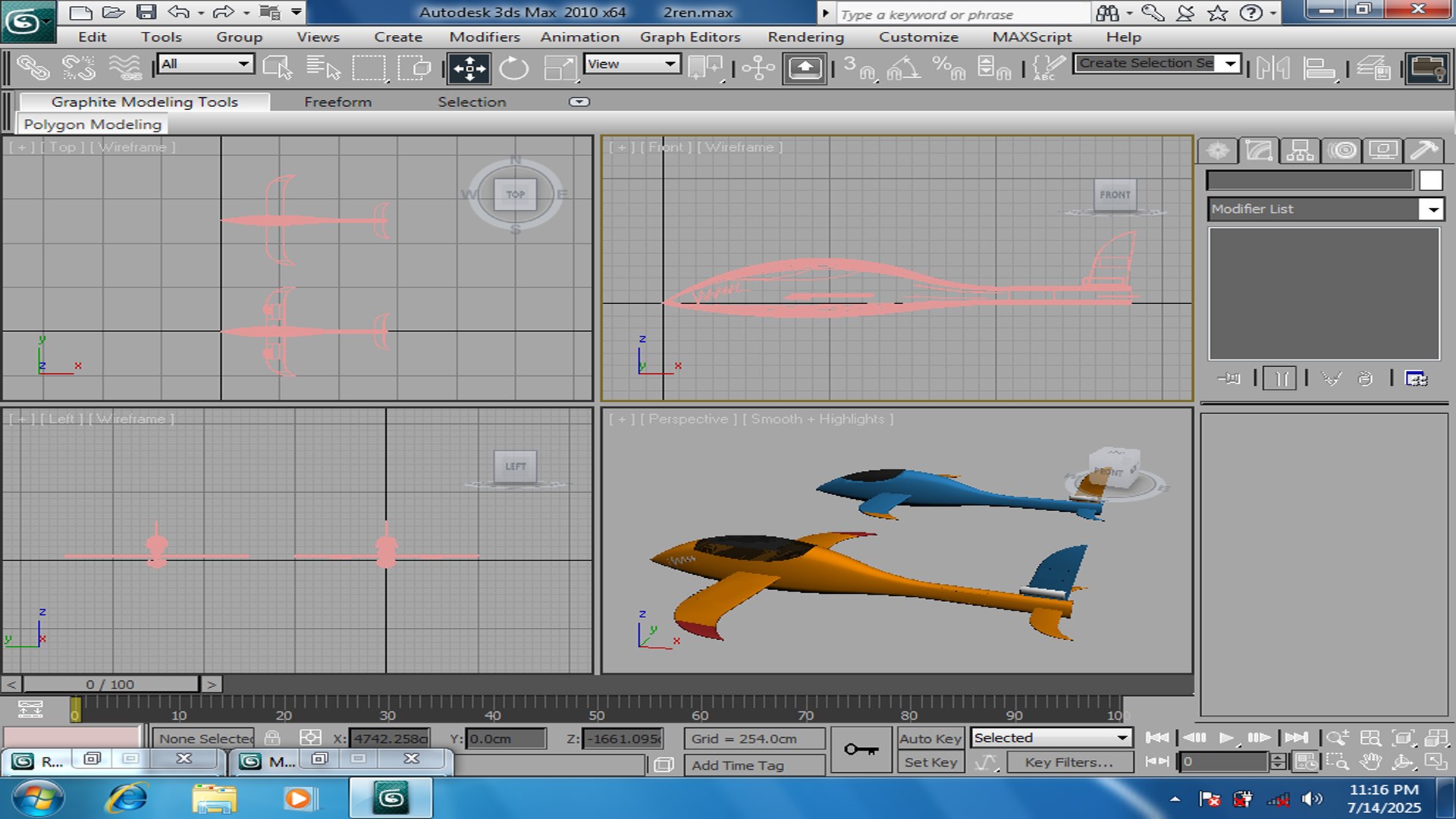Click the Select and Link chain icon
This screenshot has width=1456, height=819.
coord(33,68)
